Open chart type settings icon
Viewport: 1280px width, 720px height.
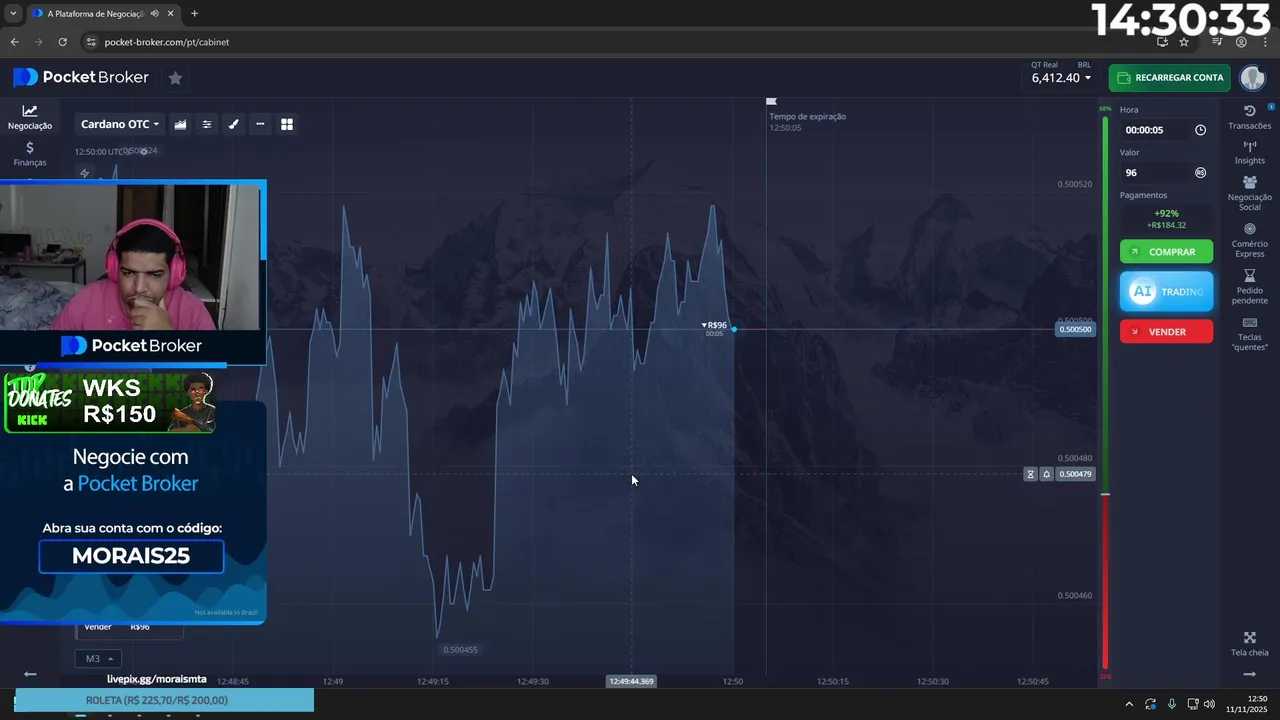[180, 124]
